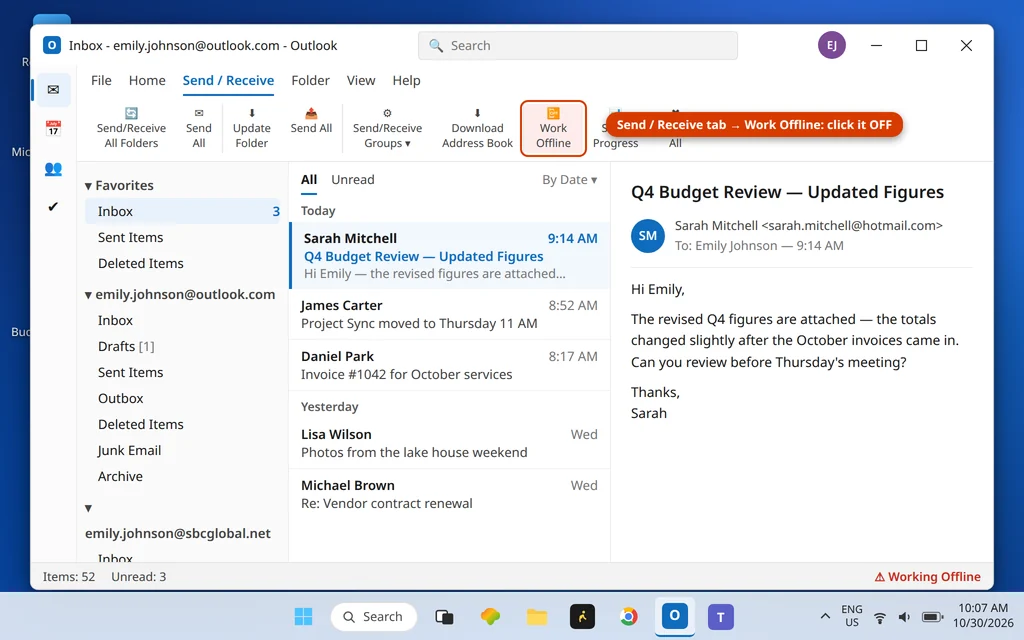Open File Explorer from the taskbar
1024x640 pixels.
point(537,616)
